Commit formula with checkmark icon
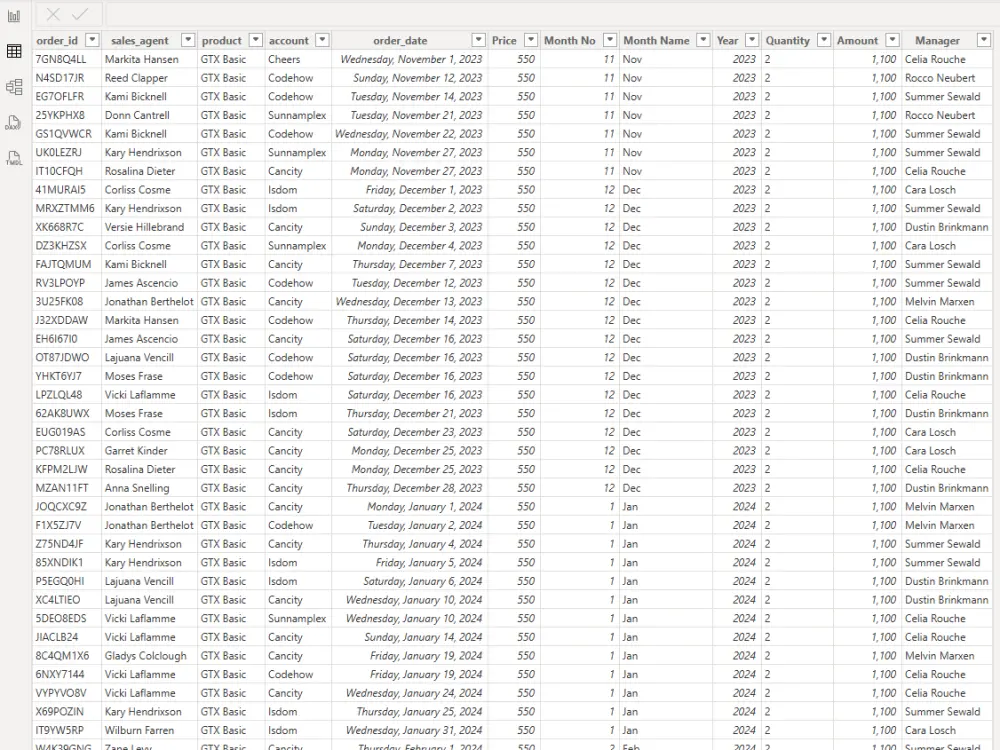1000x750 pixels. coord(80,14)
